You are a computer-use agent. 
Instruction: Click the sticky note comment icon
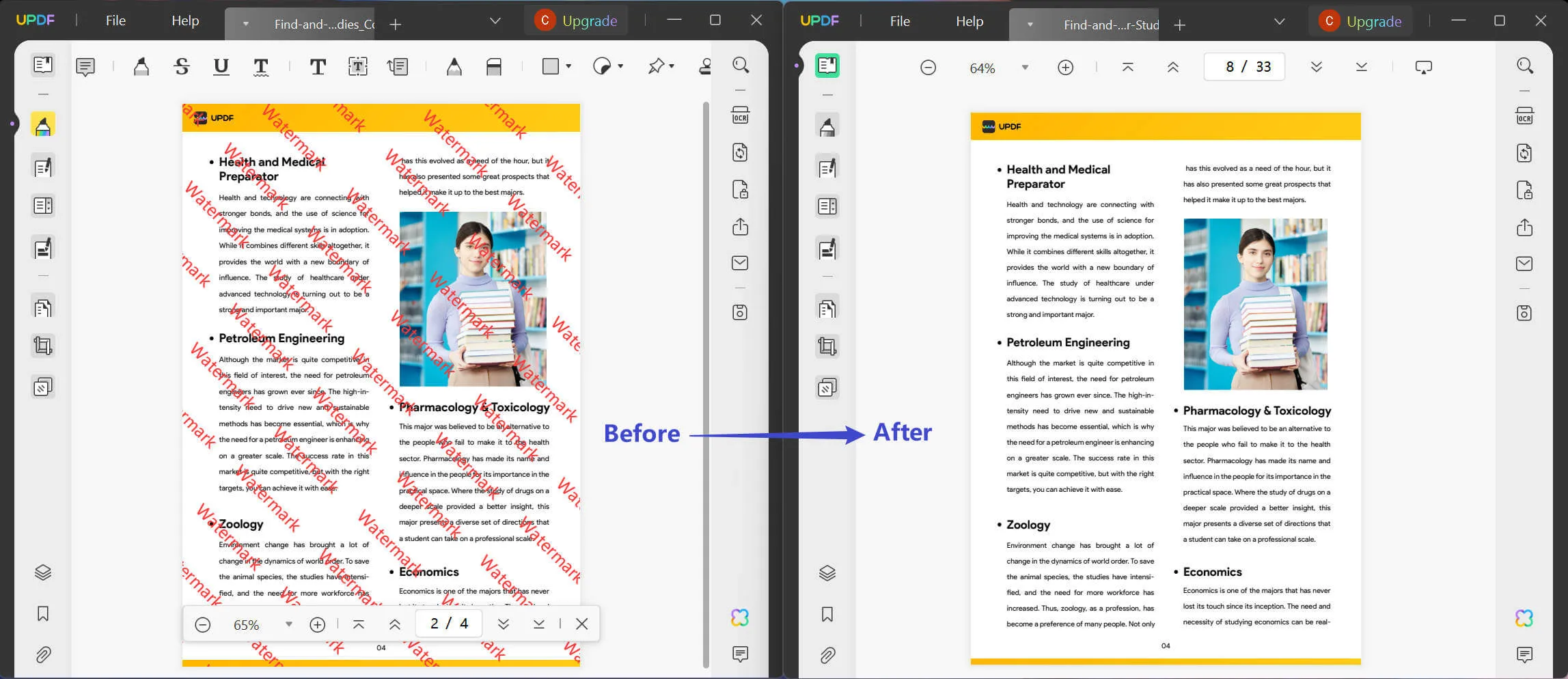click(85, 66)
